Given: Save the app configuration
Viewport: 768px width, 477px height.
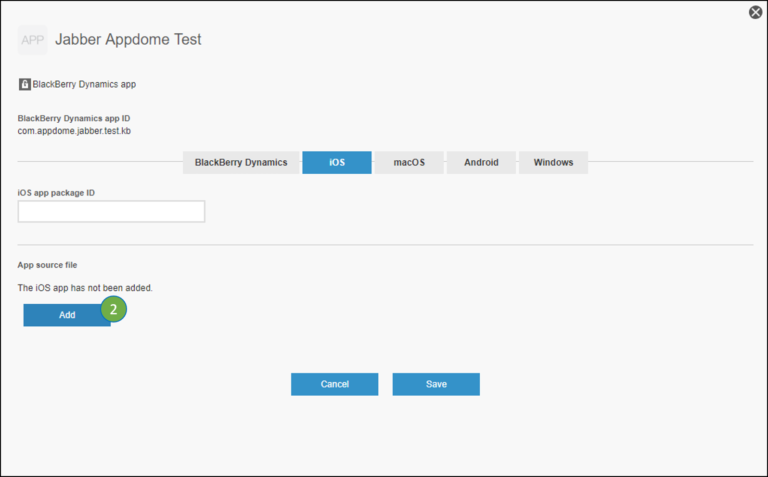Looking at the screenshot, I should [x=436, y=384].
